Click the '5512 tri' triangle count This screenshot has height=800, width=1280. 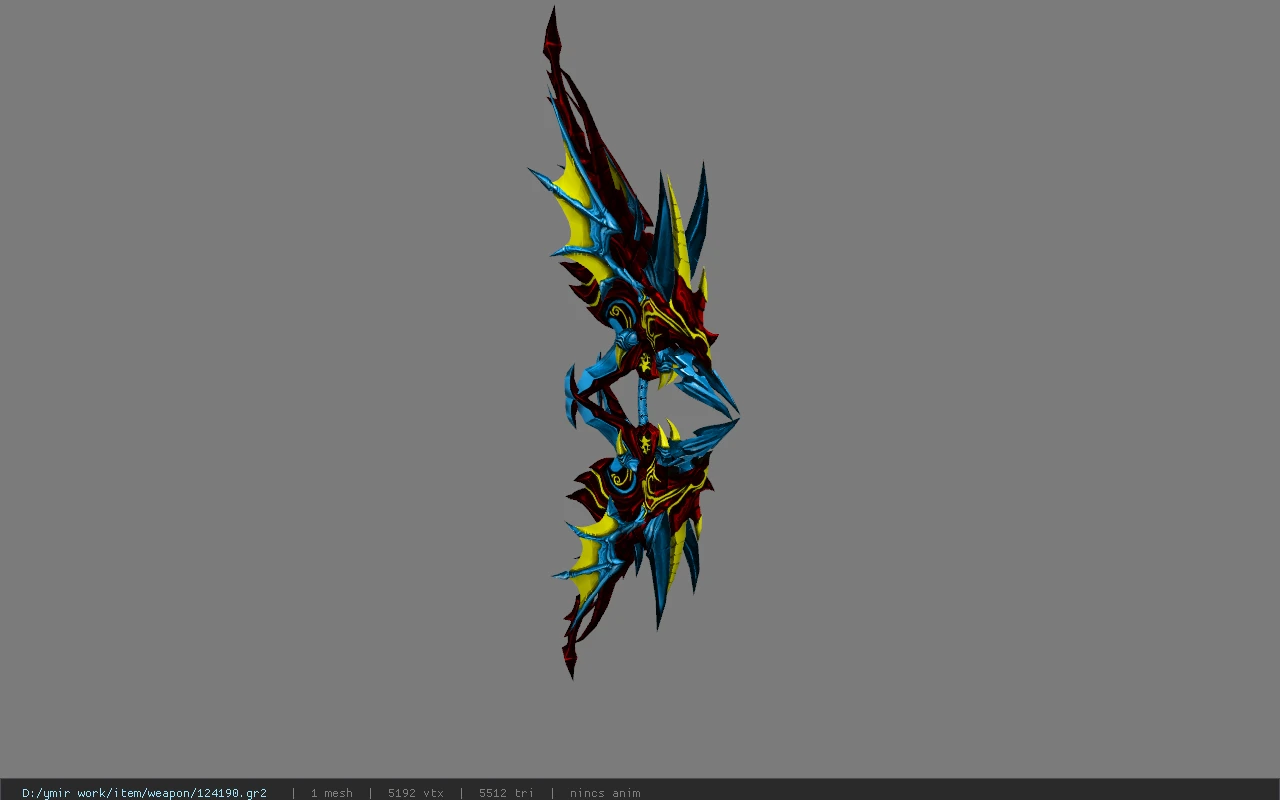point(506,793)
